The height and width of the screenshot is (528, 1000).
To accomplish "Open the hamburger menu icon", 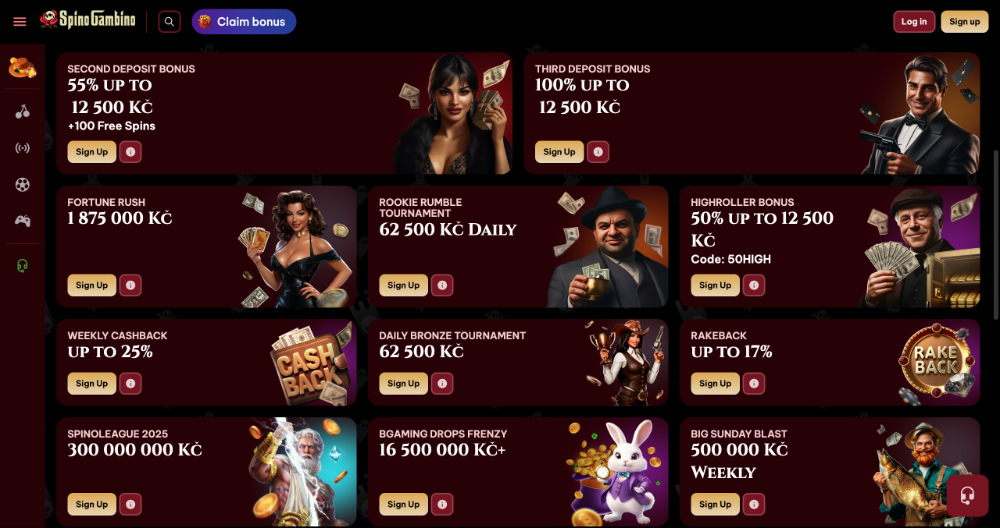I will coord(20,22).
